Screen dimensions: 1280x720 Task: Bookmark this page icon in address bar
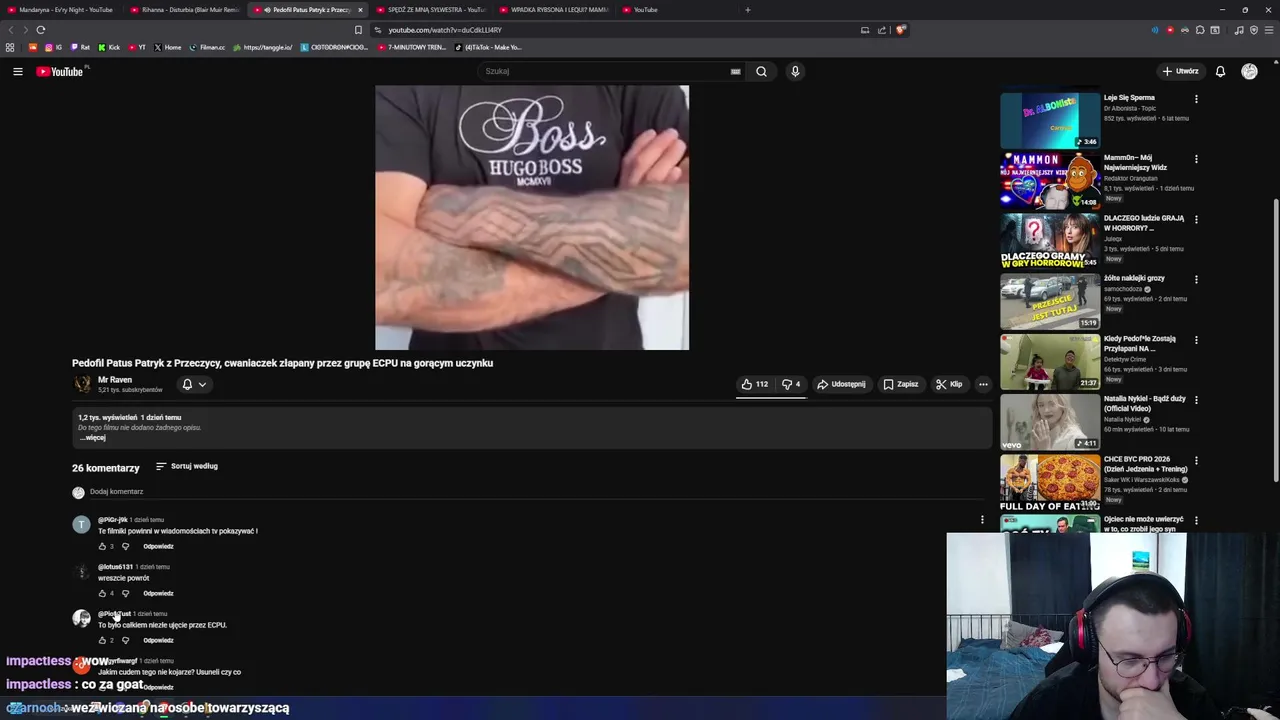coord(358,30)
